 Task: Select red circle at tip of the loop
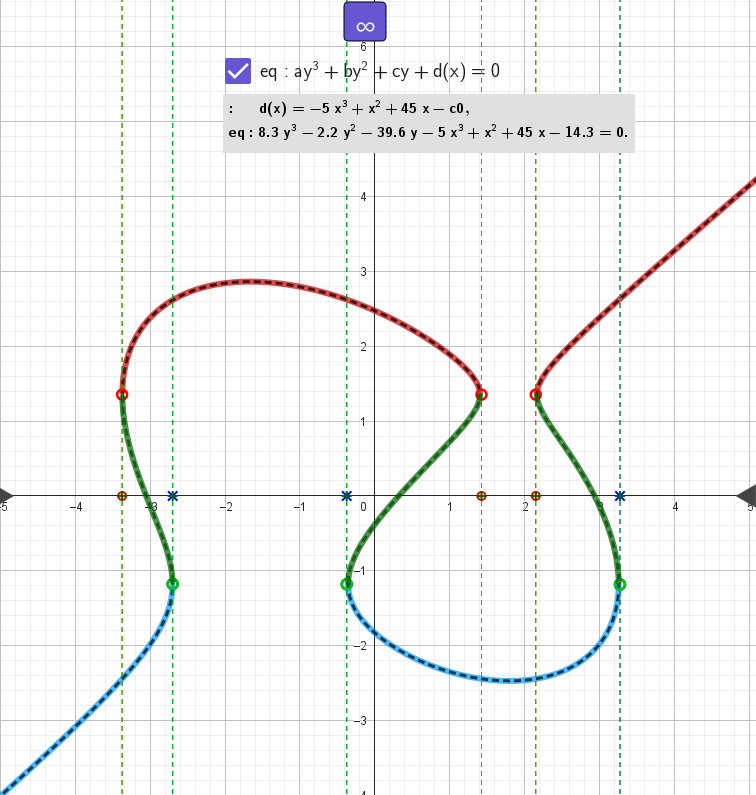click(x=481, y=394)
